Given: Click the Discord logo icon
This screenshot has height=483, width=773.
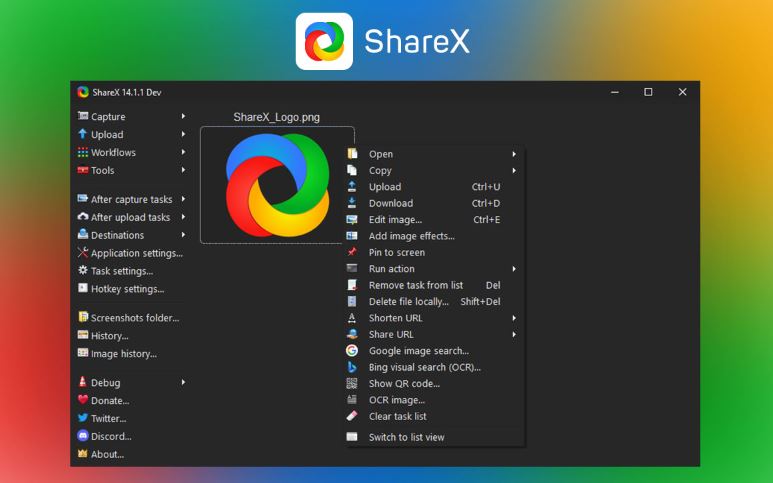Looking at the screenshot, I should click(83, 435).
